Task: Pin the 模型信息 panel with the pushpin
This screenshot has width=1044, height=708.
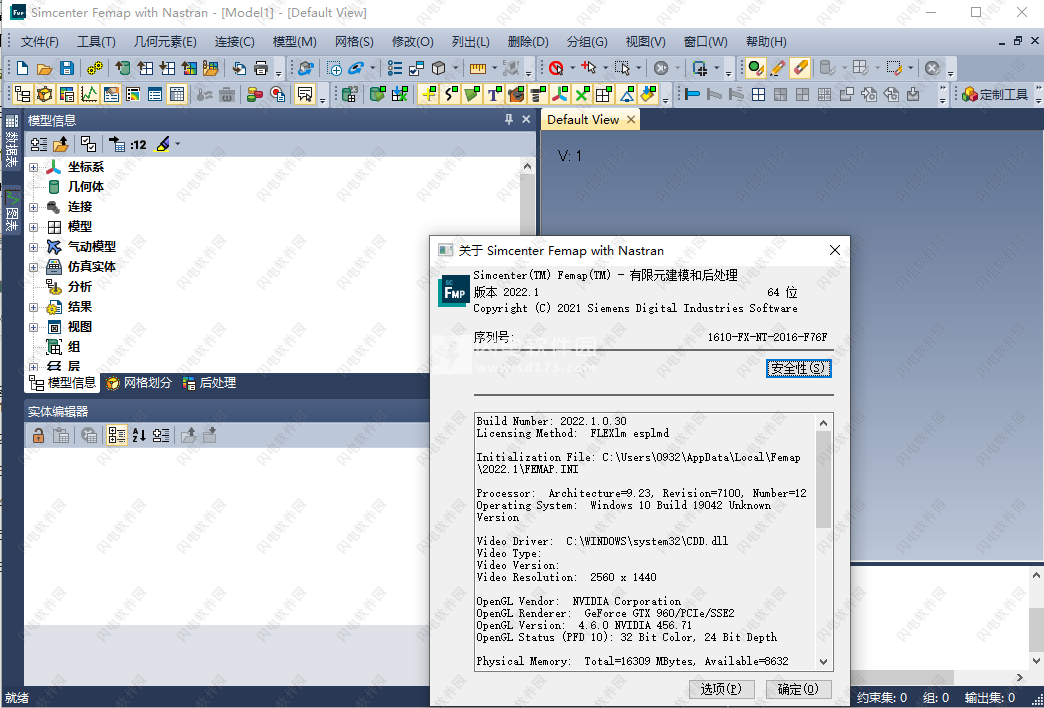Action: click(x=509, y=120)
